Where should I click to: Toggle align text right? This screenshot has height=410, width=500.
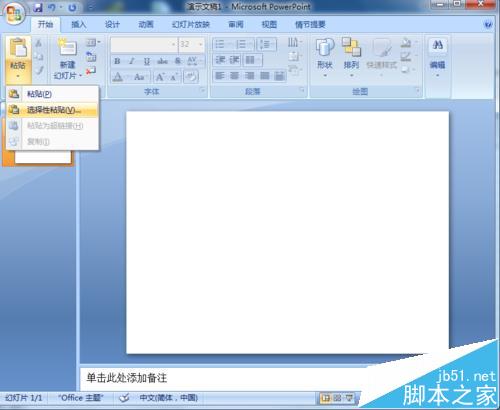[x=250, y=76]
